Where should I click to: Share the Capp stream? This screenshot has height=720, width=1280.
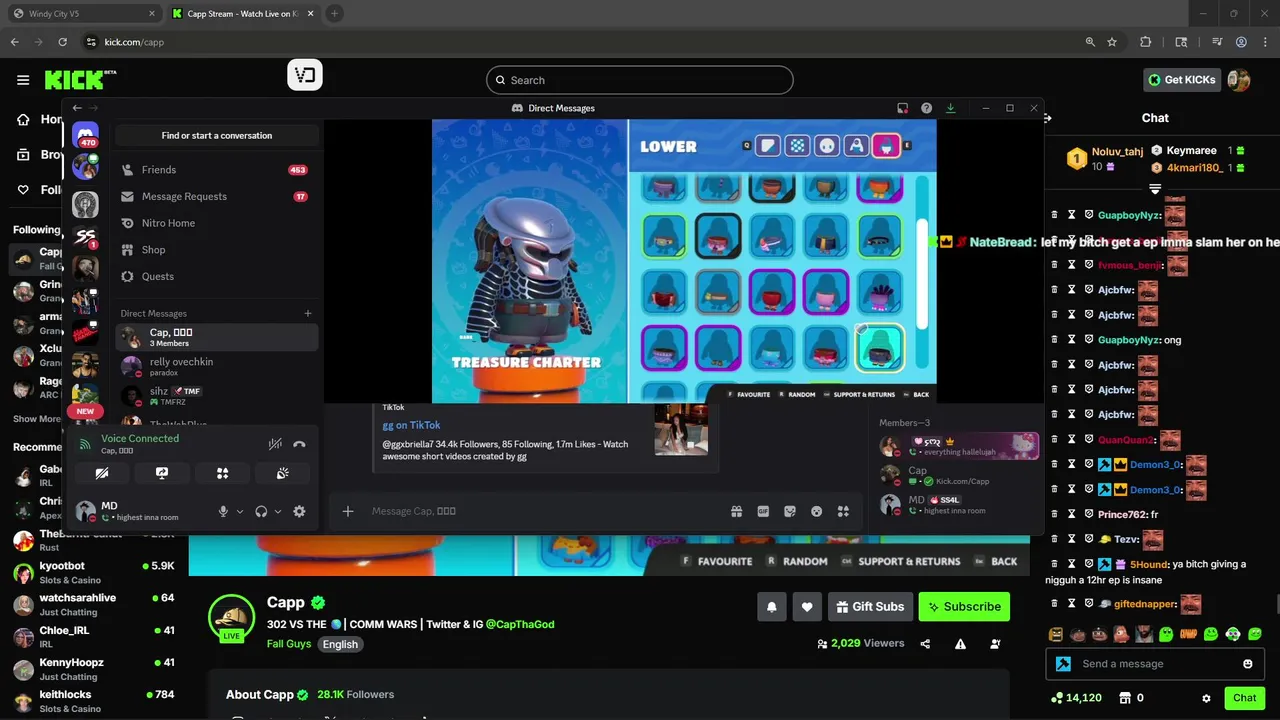[925, 644]
